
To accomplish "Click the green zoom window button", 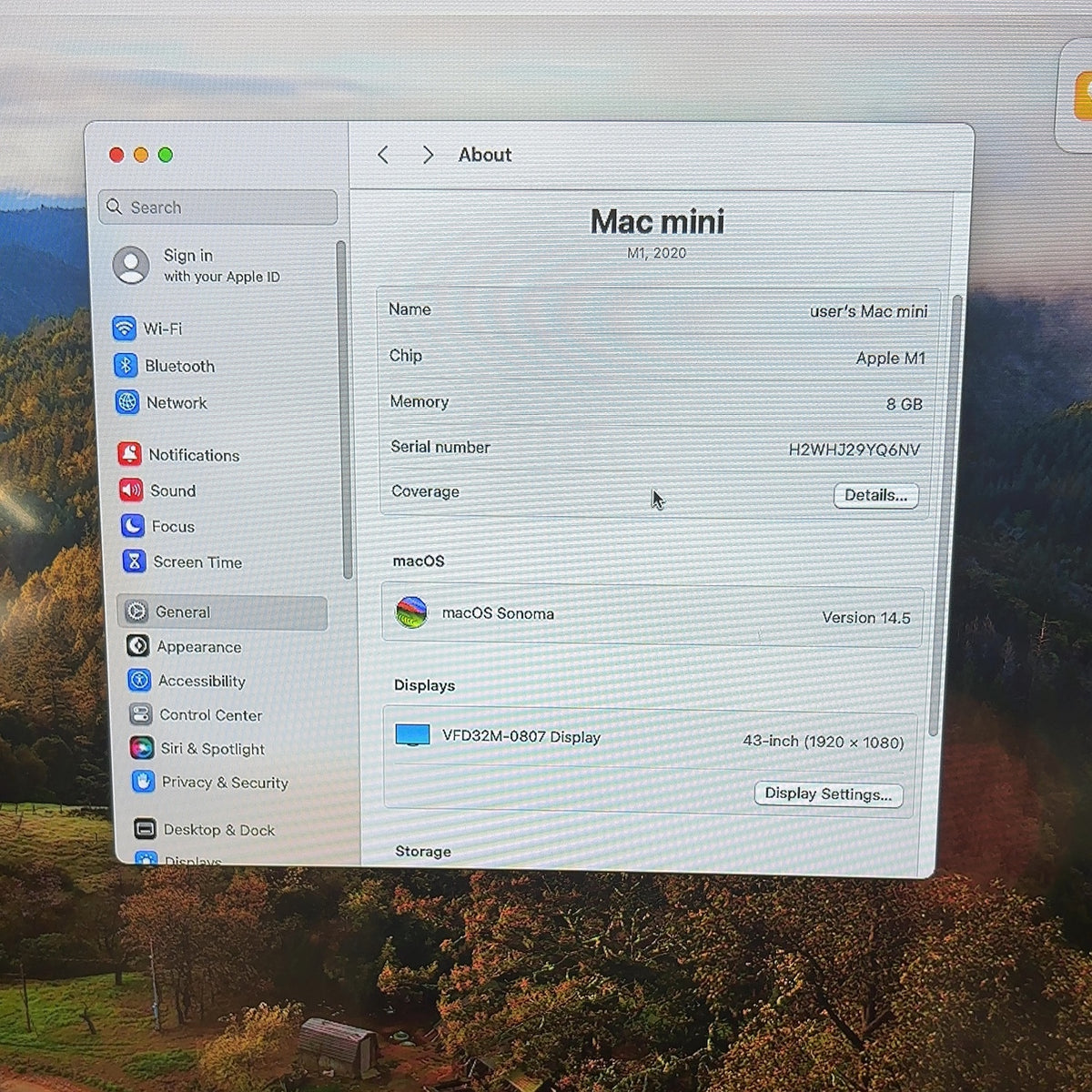I will tap(166, 155).
